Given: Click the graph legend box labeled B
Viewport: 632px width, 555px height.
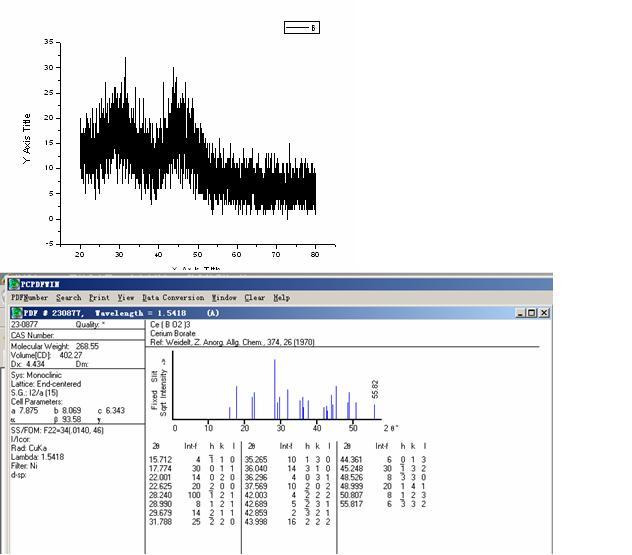Looking at the screenshot, I should [x=302, y=27].
